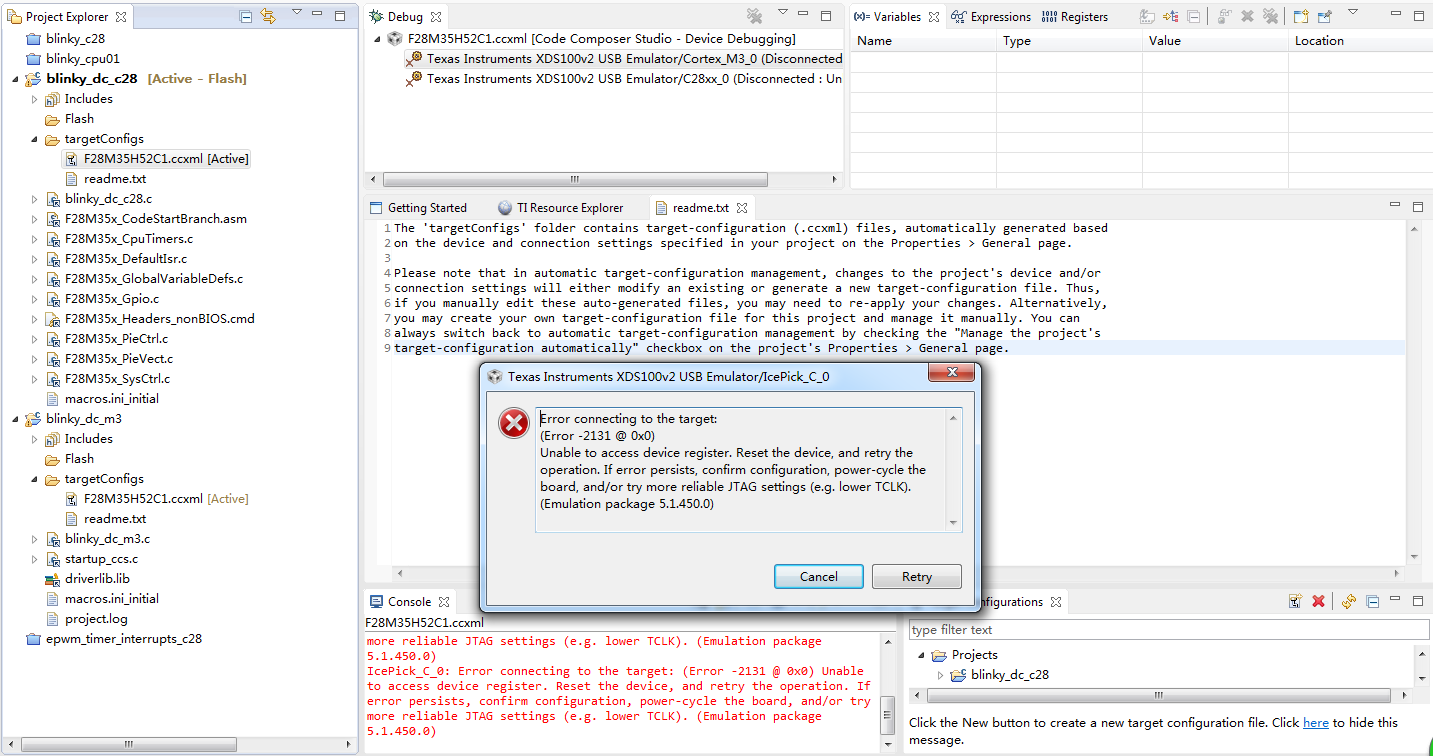Expand the blinky_dc_c28.c file node
This screenshot has height=756, width=1433.
point(34,199)
